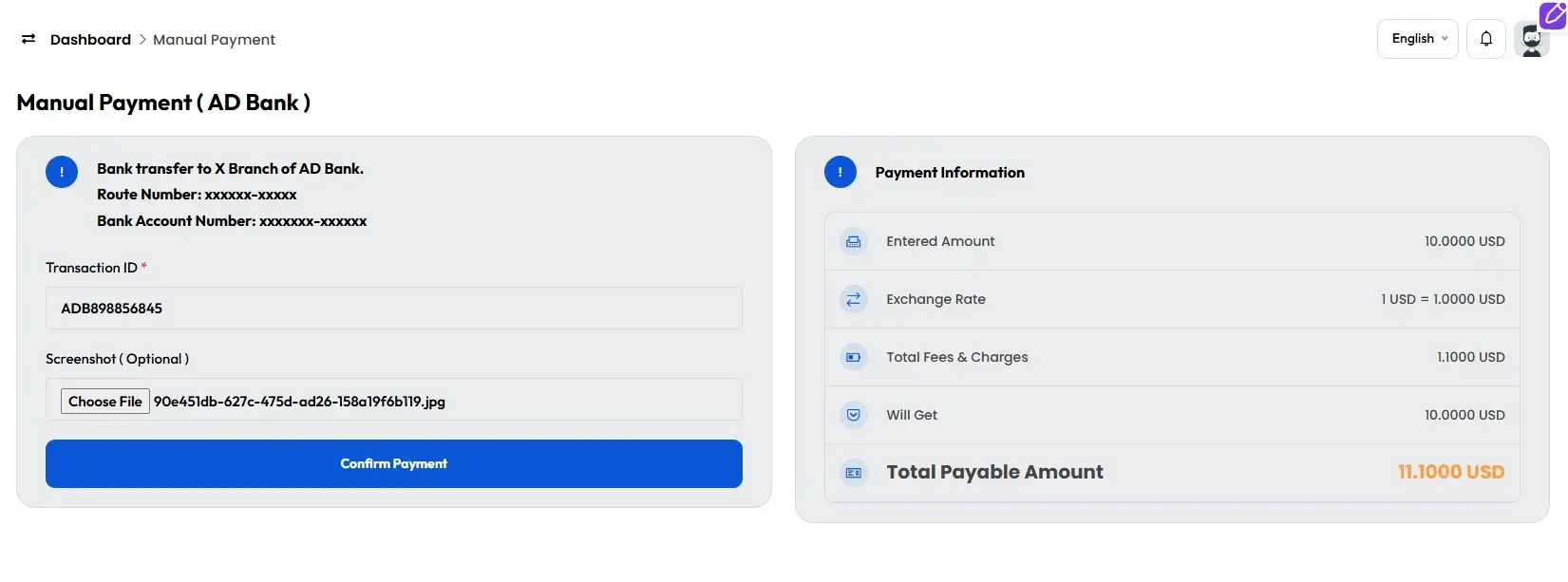
Task: Click the Bank transfer to X Branch text
Action: click(230, 168)
